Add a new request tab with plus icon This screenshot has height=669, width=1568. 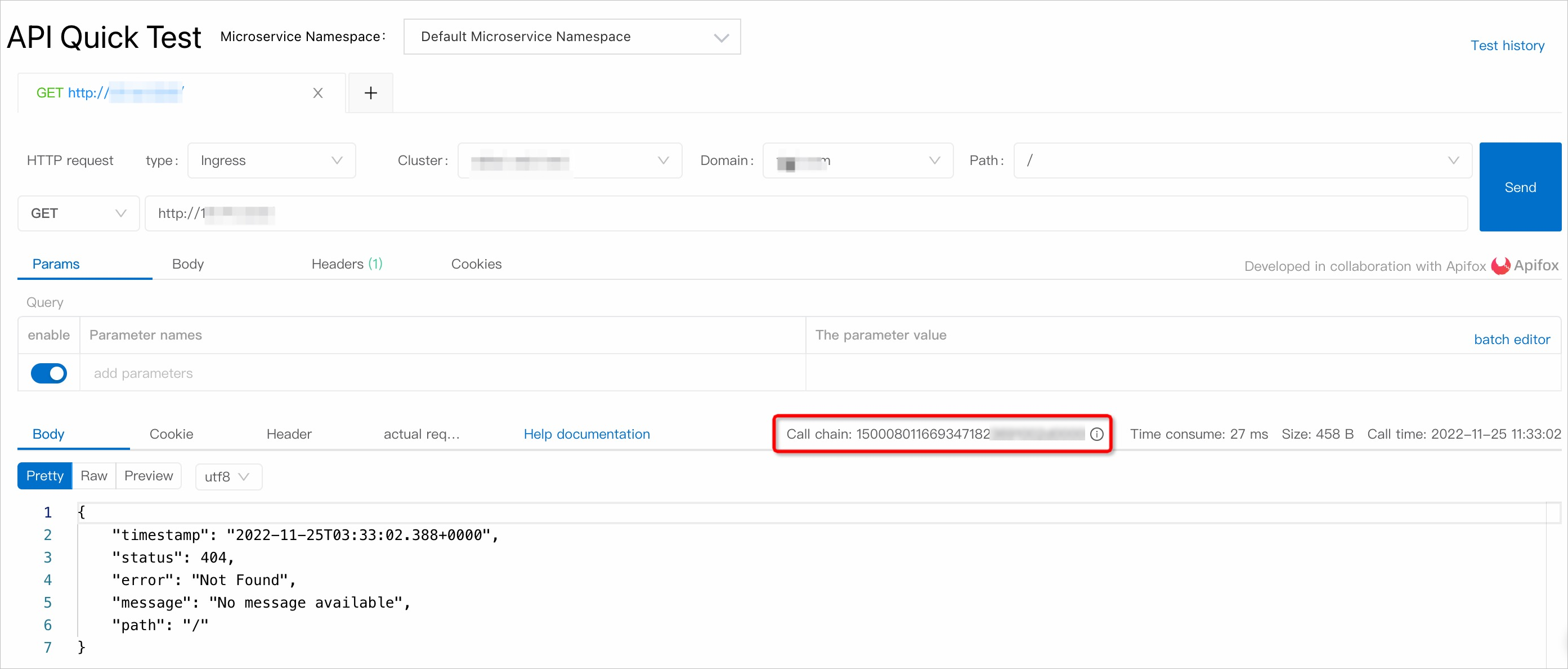click(x=371, y=93)
